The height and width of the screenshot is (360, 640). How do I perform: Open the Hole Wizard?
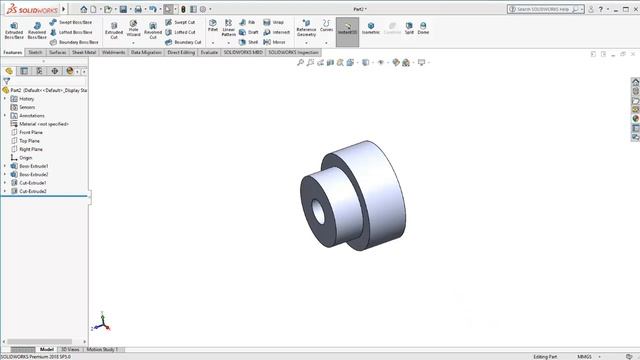(133, 29)
